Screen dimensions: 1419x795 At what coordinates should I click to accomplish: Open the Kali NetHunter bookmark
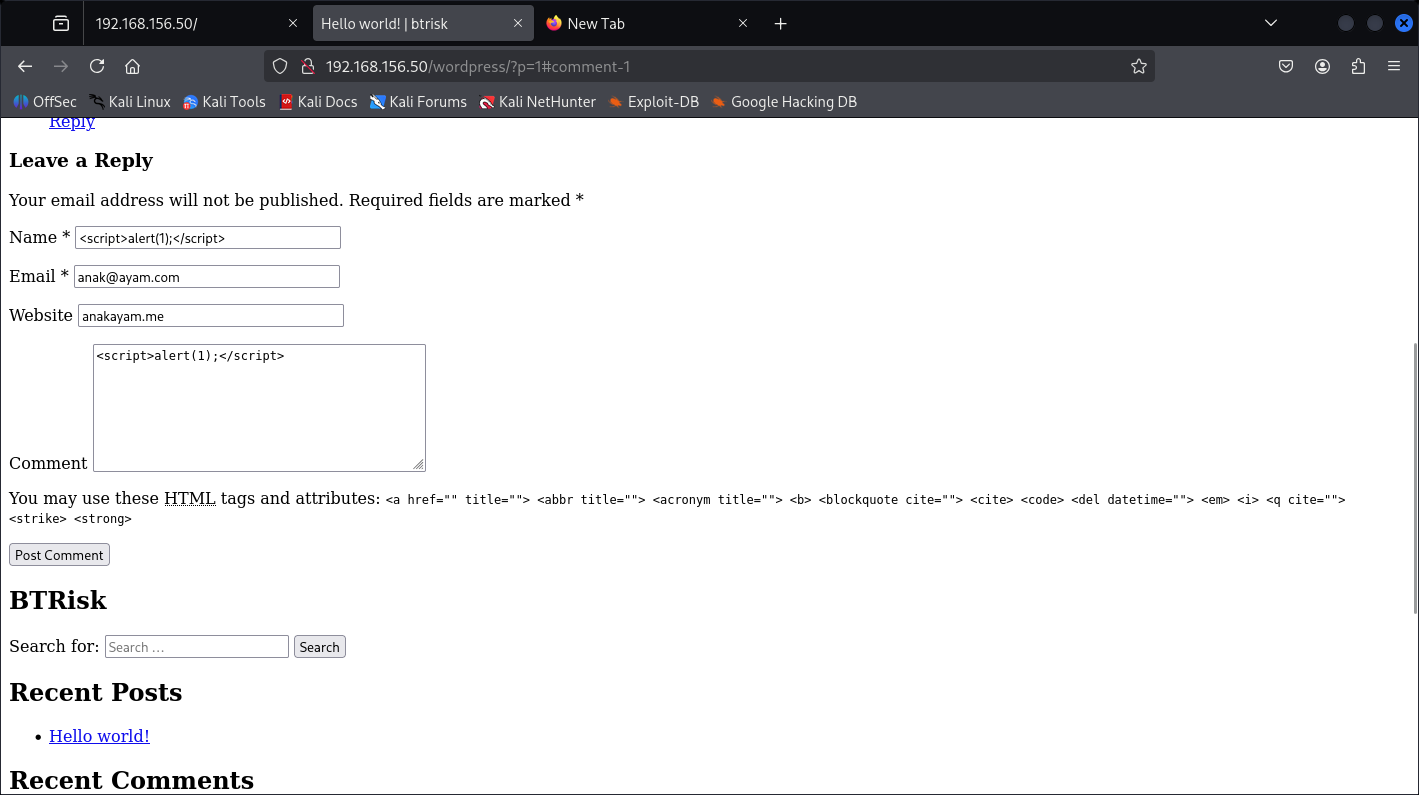537,102
